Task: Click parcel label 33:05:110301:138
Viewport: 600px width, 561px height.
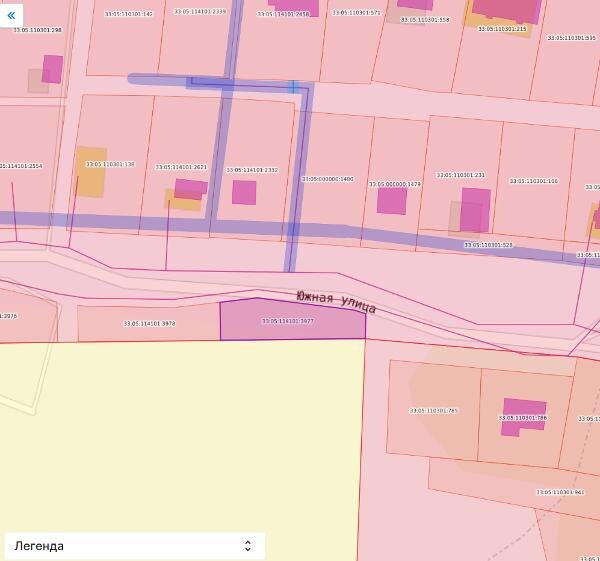Action: click(x=110, y=164)
